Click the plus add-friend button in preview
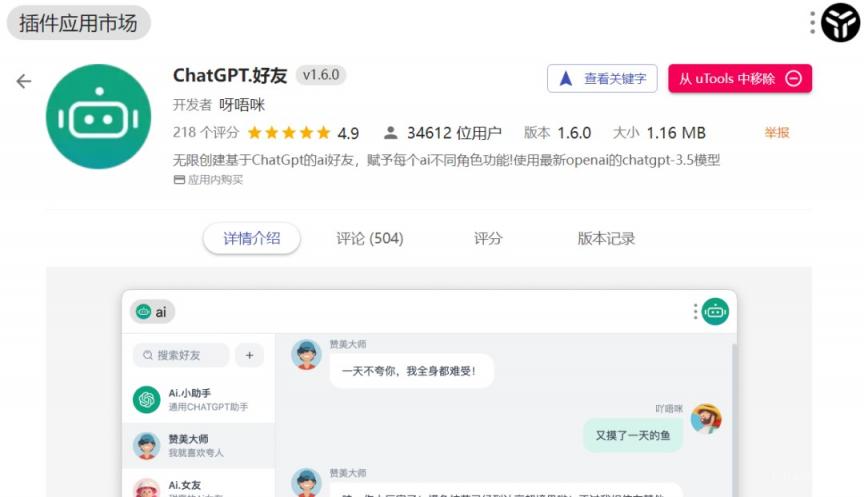The height and width of the screenshot is (497, 864). click(250, 355)
